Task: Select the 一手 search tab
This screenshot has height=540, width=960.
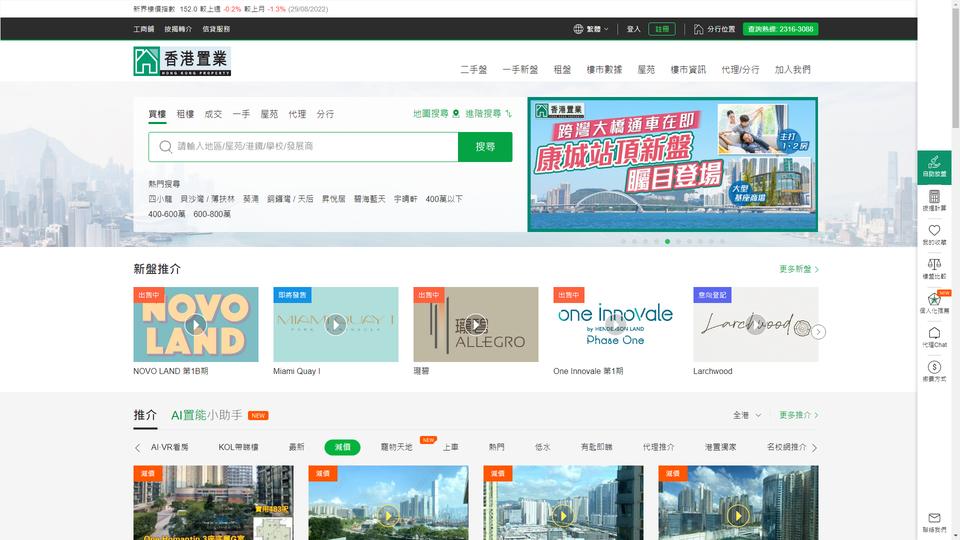Action: tap(241, 114)
